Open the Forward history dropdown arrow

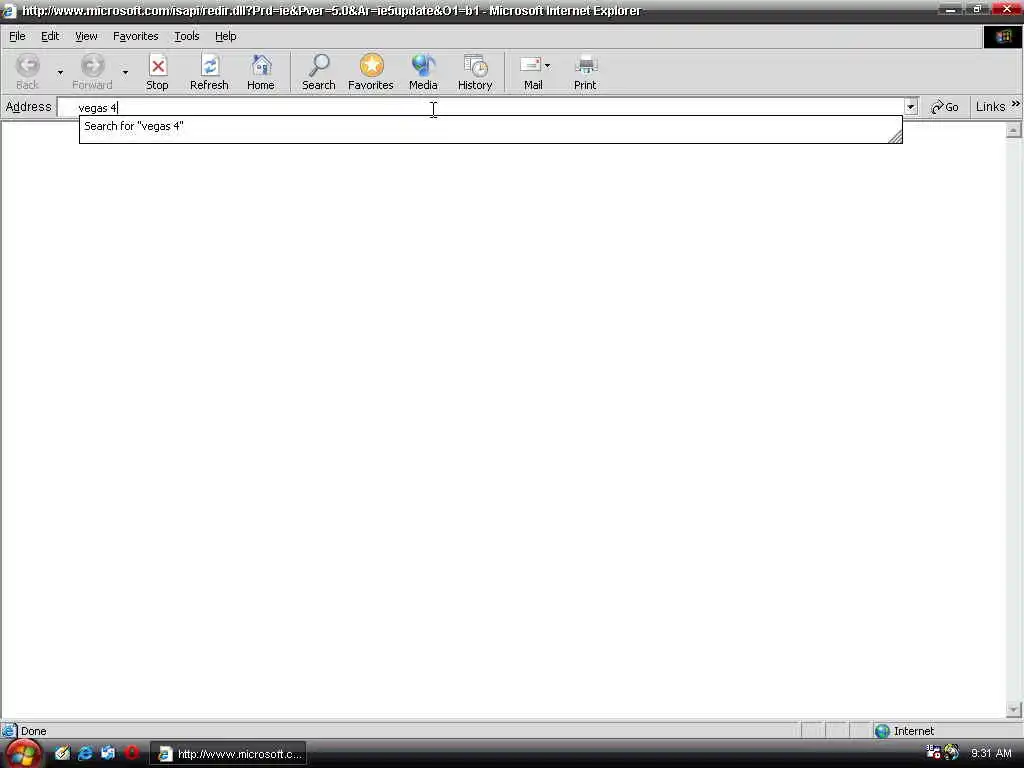pos(125,72)
